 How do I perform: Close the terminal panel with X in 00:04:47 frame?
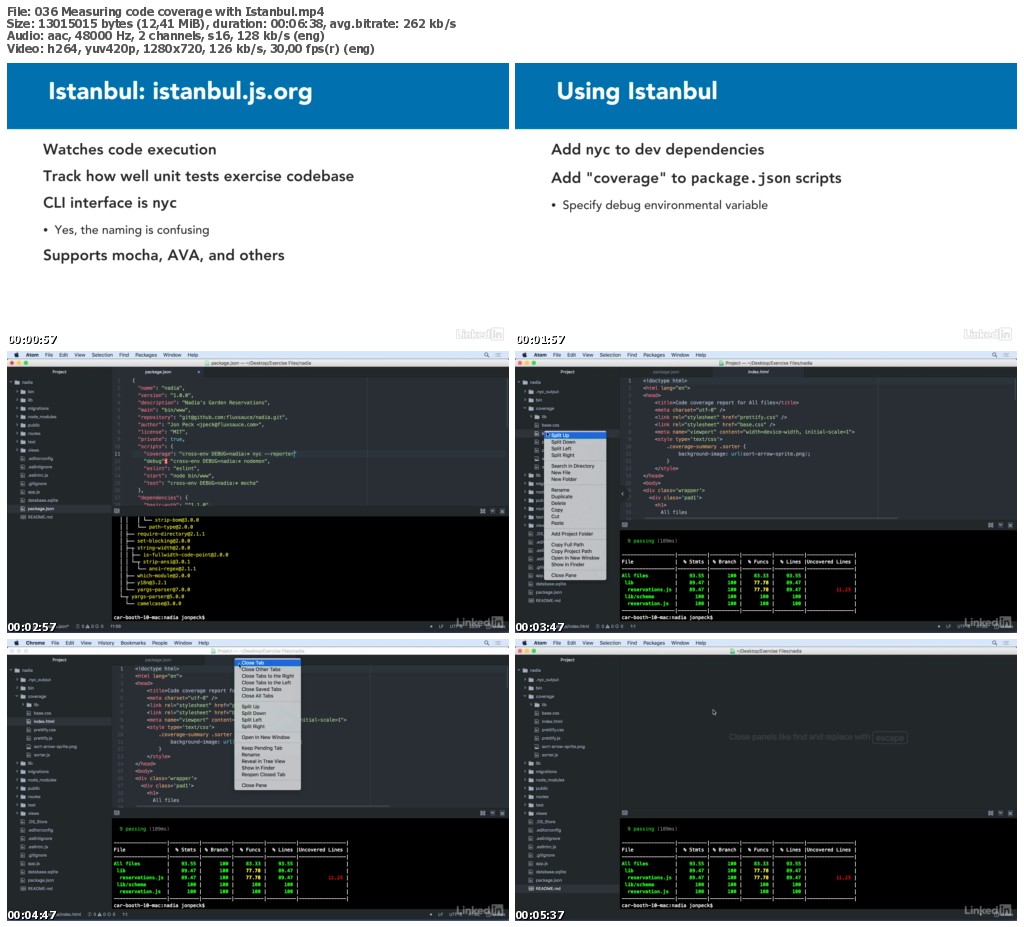point(502,813)
